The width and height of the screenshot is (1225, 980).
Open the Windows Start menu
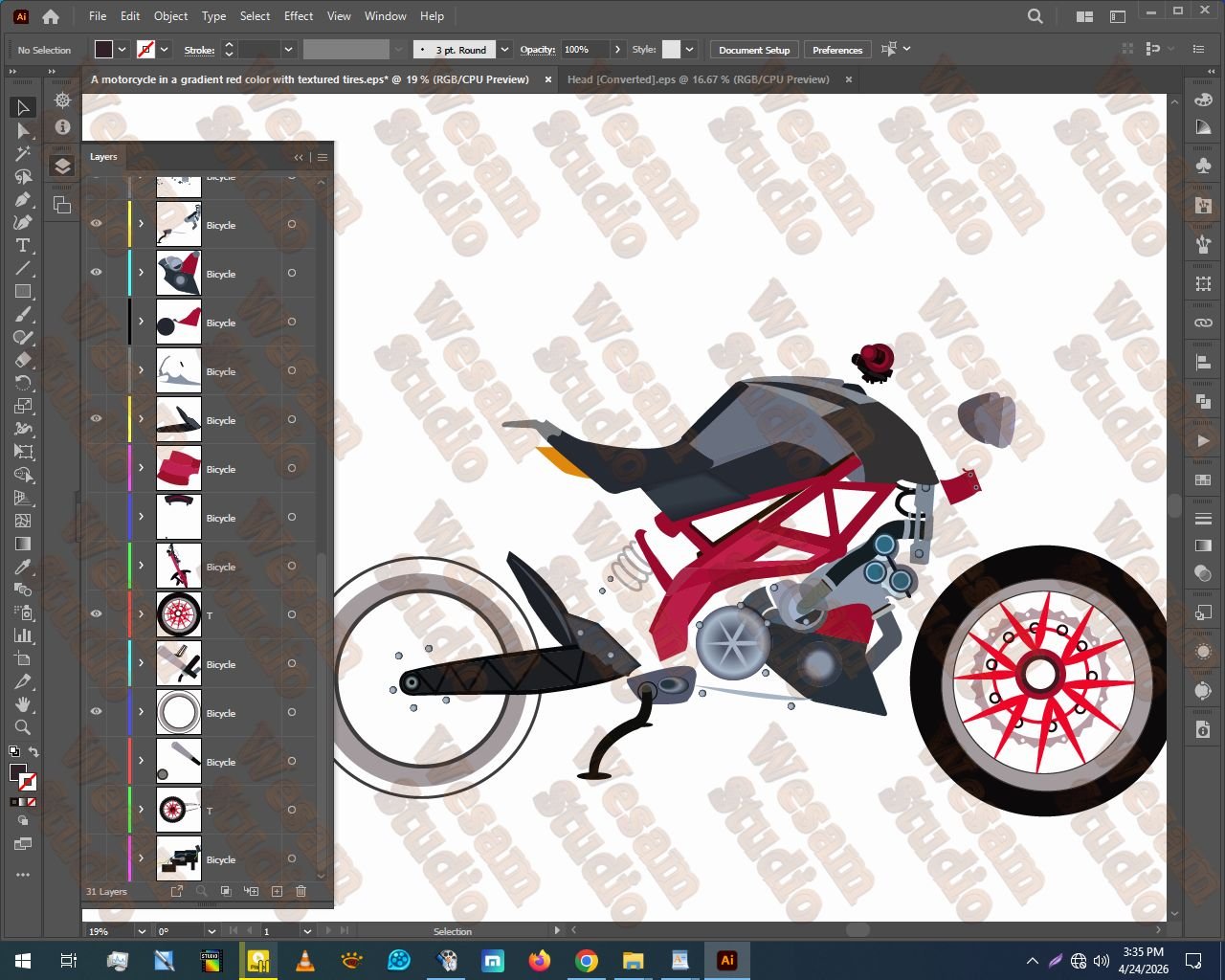[x=23, y=960]
